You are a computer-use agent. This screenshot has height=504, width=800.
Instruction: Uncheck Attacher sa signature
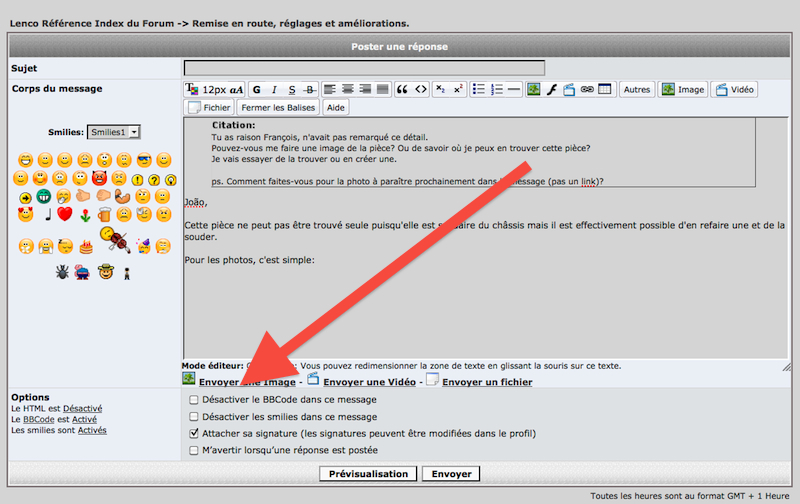coord(194,433)
